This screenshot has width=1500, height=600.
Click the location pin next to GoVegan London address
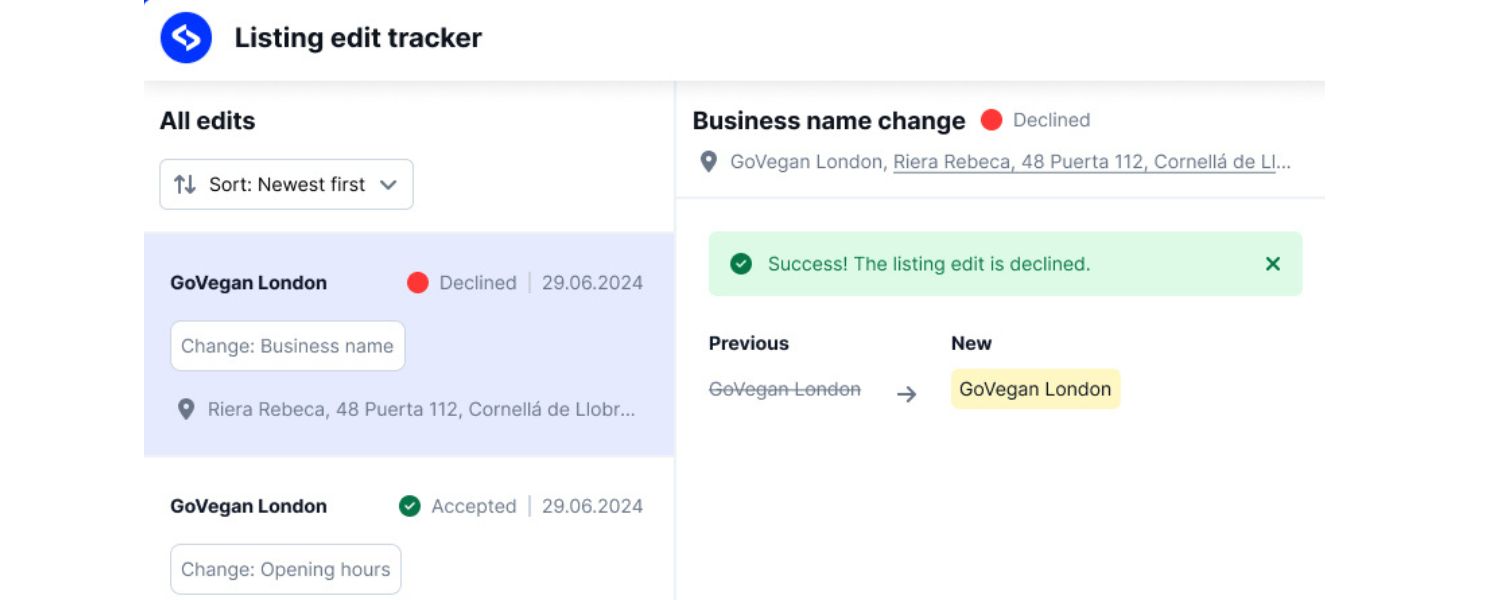click(x=710, y=161)
